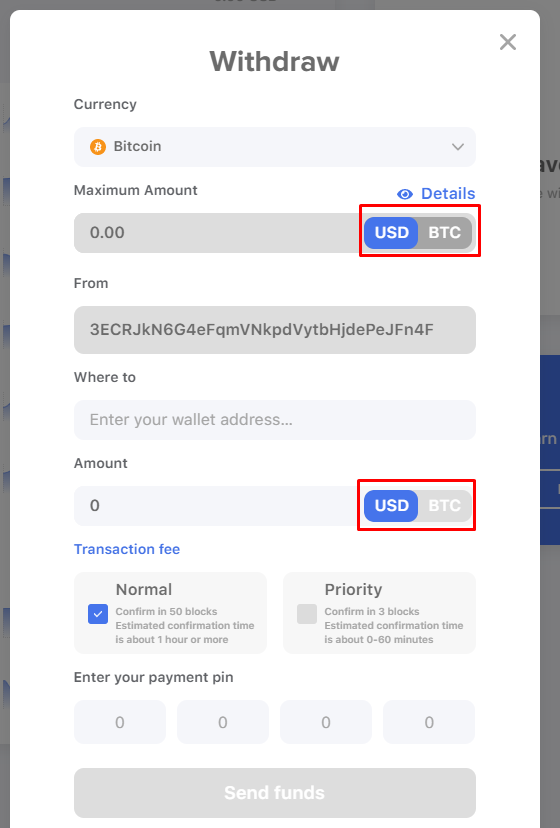Expand the Currency dropdown chevron
Viewport: 560px width, 828px height.
458,147
